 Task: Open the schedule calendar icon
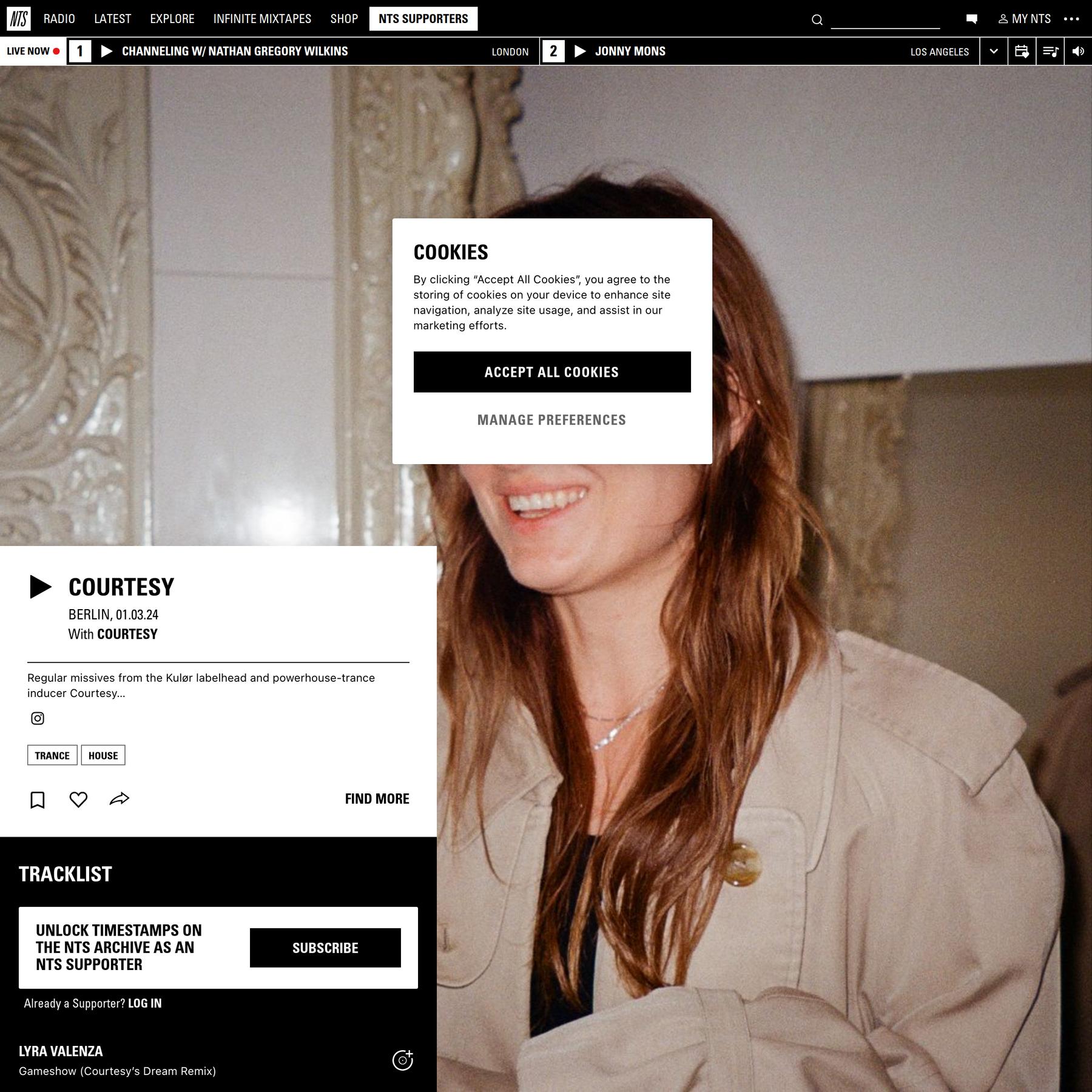[1022, 52]
